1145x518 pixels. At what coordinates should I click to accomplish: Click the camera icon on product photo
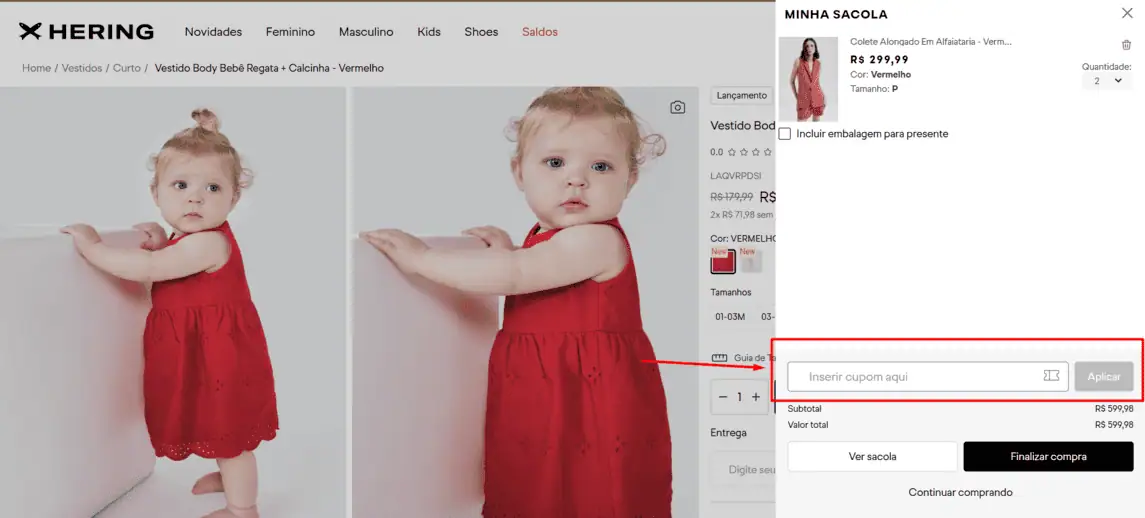tap(677, 107)
